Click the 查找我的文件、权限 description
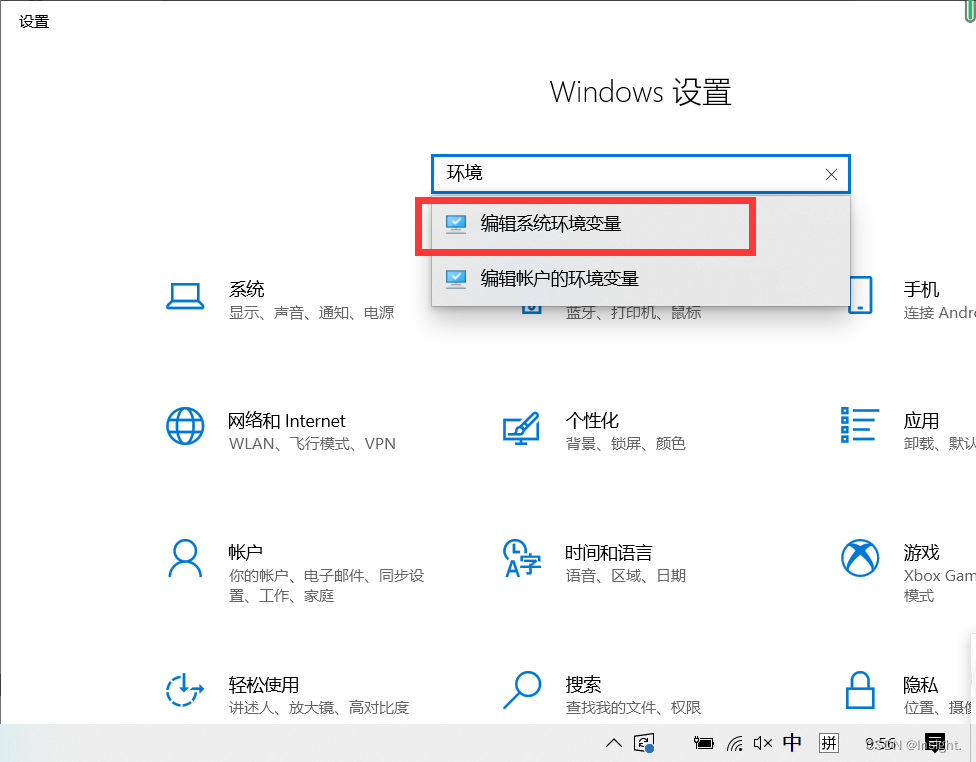The width and height of the screenshot is (976, 762). click(x=633, y=708)
